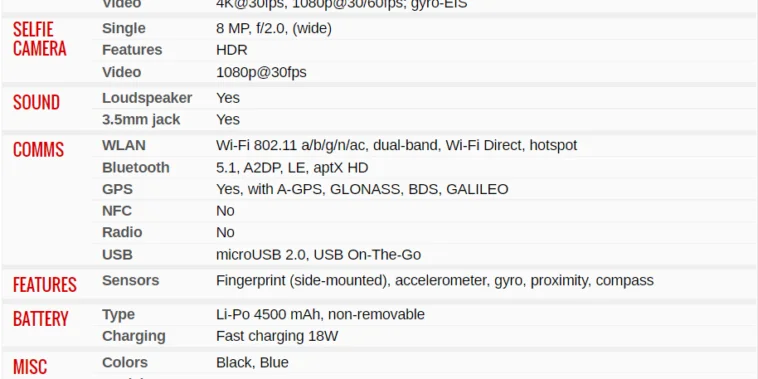Image resolution: width=758 pixels, height=379 pixels.
Task: Open the selfie camera Single label
Action: pos(123,28)
